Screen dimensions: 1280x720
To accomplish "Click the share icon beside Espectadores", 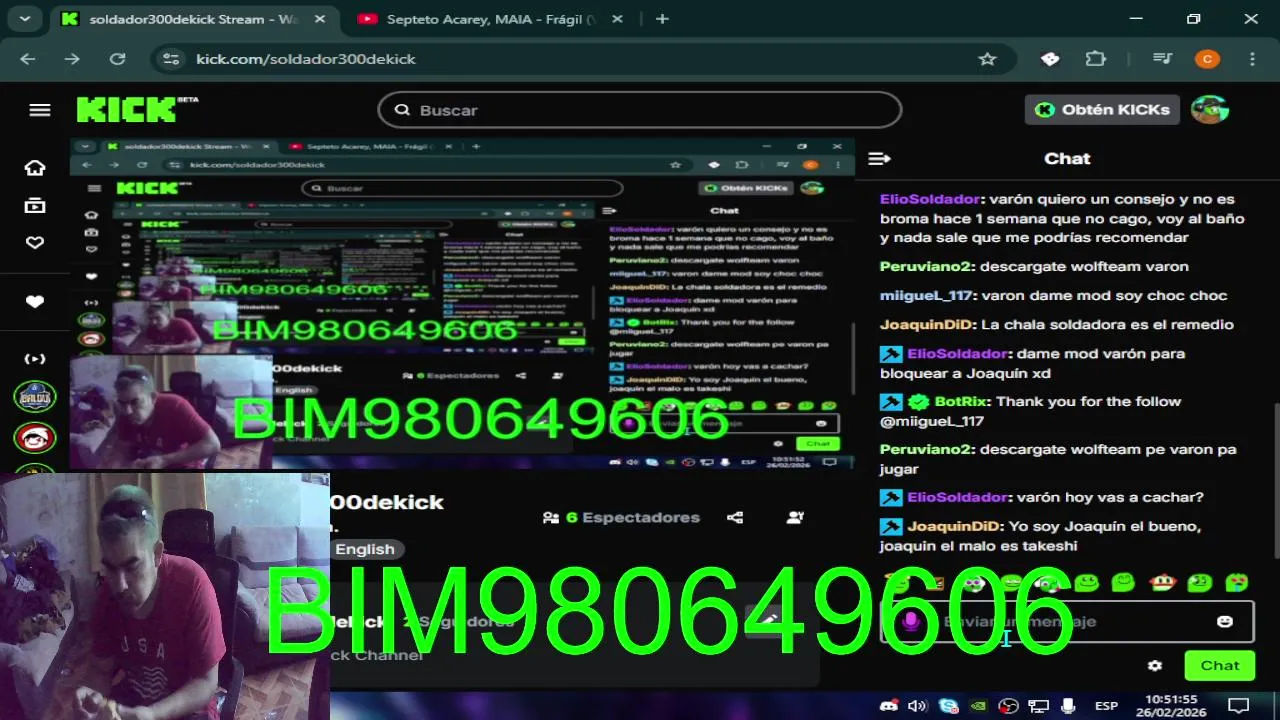I will click(x=735, y=517).
